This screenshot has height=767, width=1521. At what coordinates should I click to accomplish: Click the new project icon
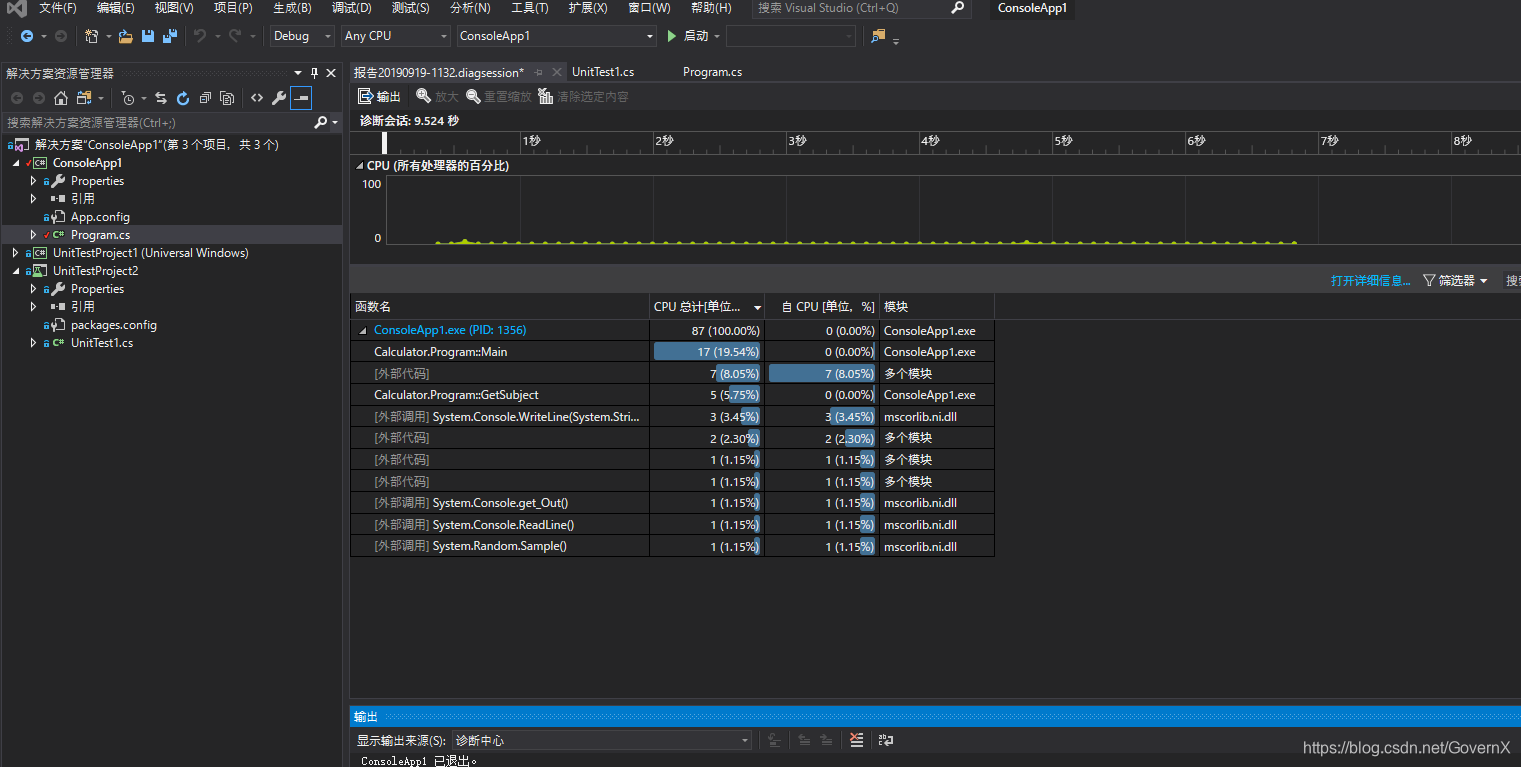click(92, 36)
